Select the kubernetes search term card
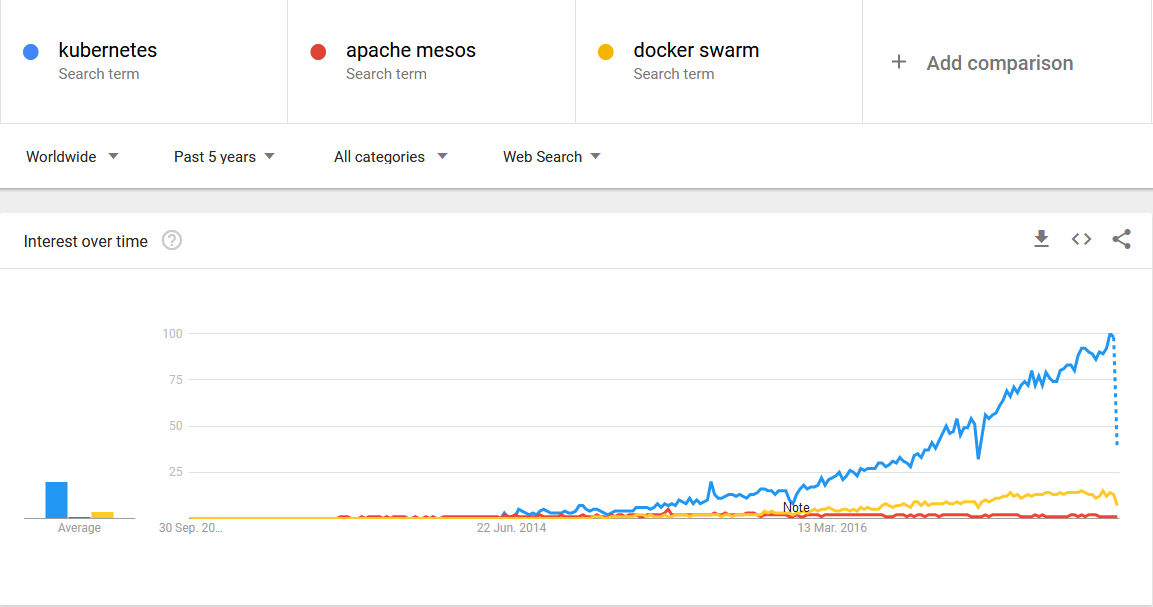The width and height of the screenshot is (1153, 607). (x=144, y=60)
